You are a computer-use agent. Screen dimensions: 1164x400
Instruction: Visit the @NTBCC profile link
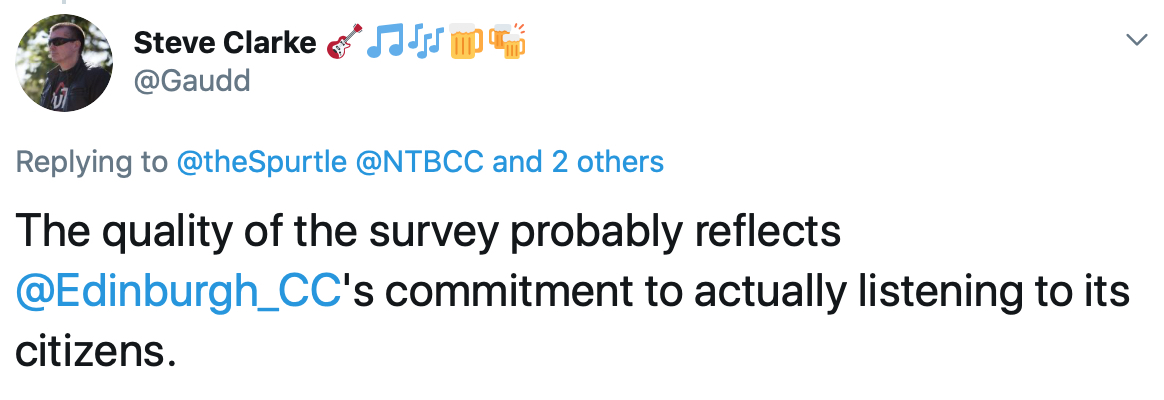tap(420, 161)
